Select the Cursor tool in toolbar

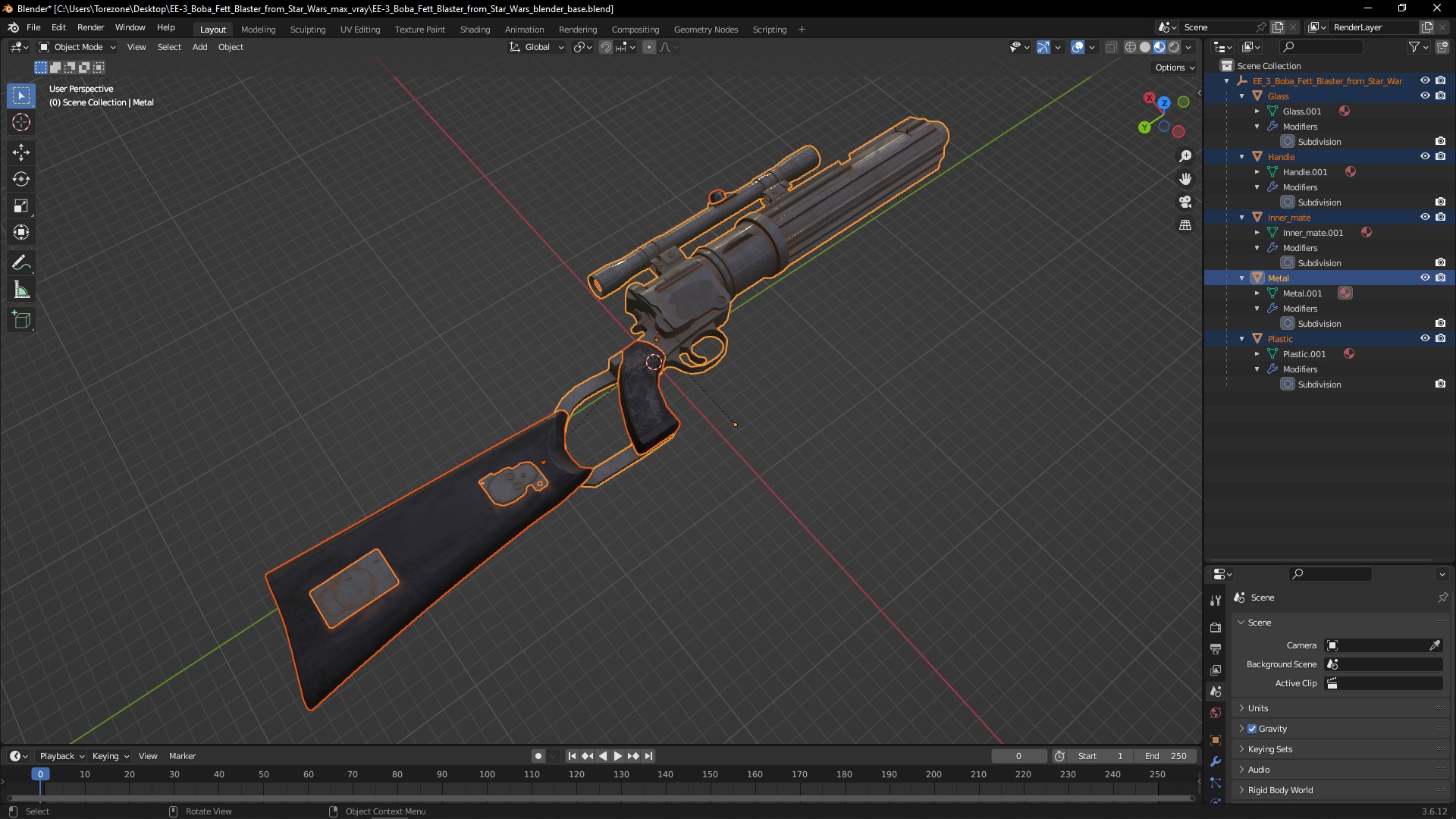21,122
